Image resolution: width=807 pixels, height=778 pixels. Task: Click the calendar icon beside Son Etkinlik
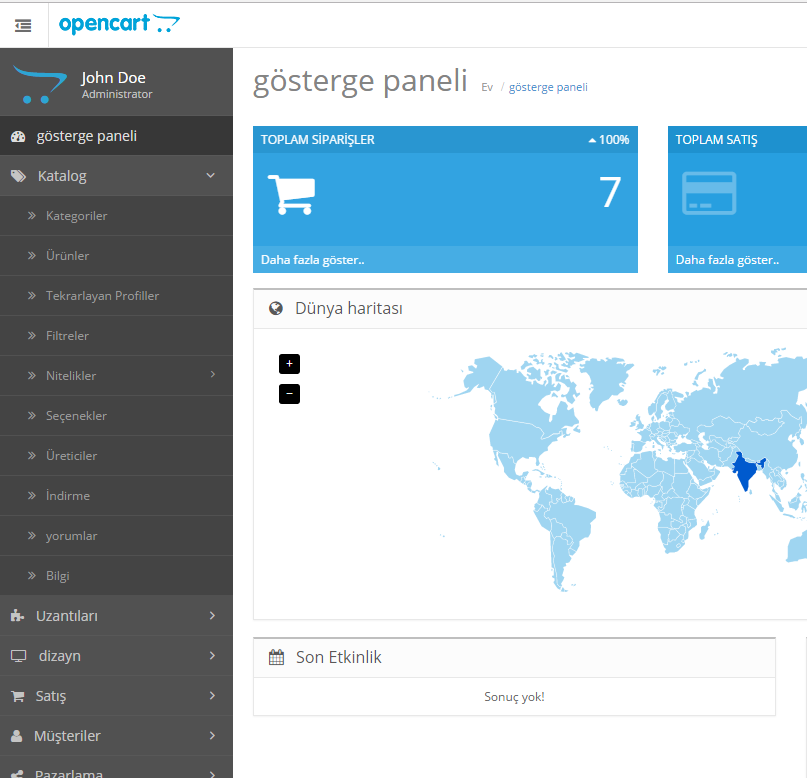[x=276, y=657]
